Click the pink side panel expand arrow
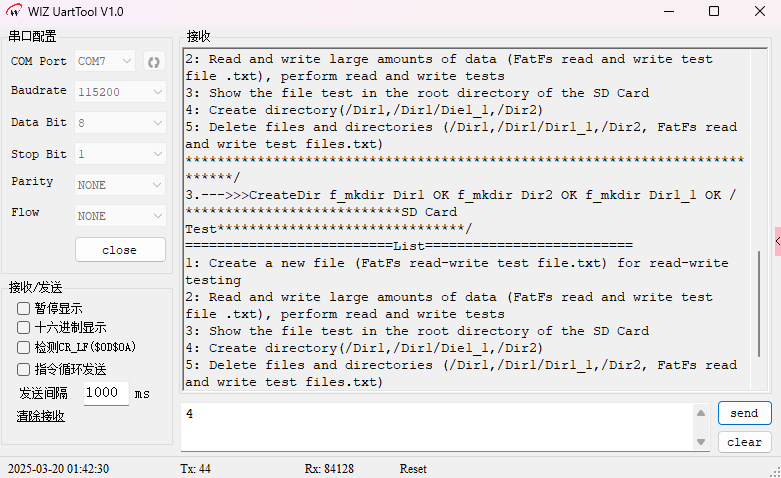 click(777, 240)
